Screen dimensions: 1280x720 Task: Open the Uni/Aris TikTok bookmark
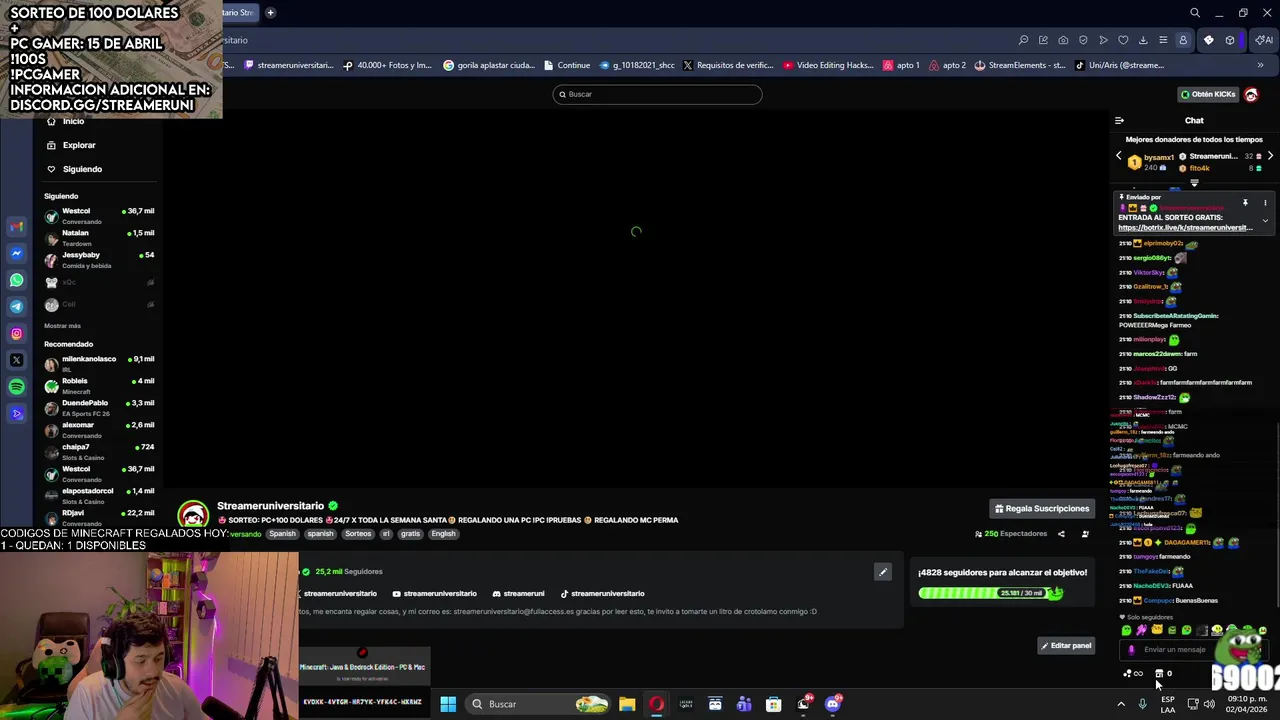[x=1120, y=65]
